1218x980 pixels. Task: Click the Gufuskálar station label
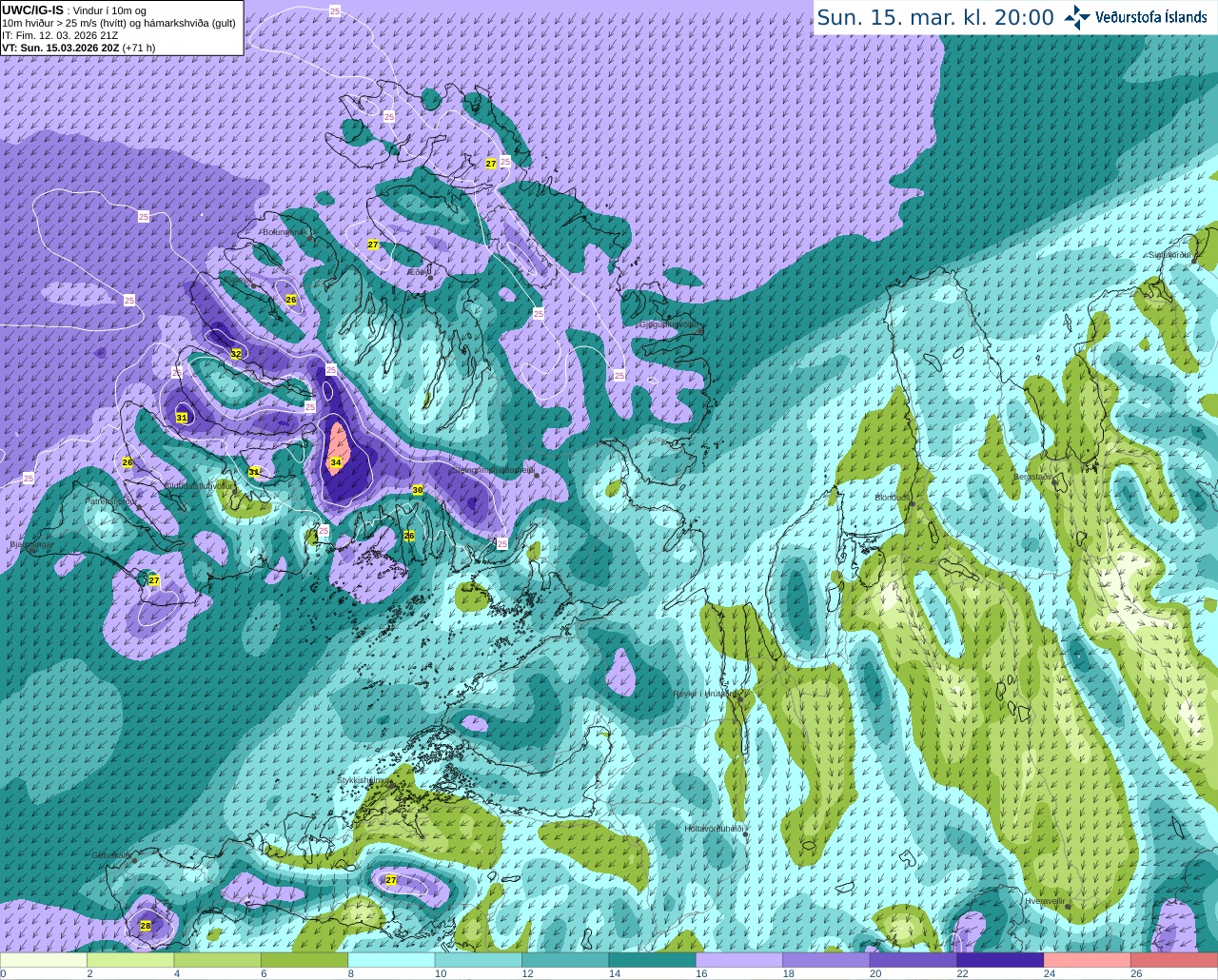coord(111,855)
